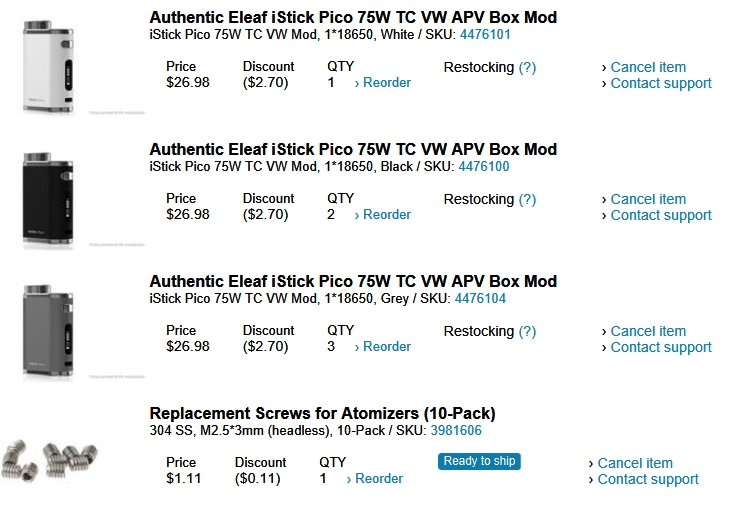Contact support about the Replacement Screws
Screen dimensions: 755x519
click(x=647, y=479)
